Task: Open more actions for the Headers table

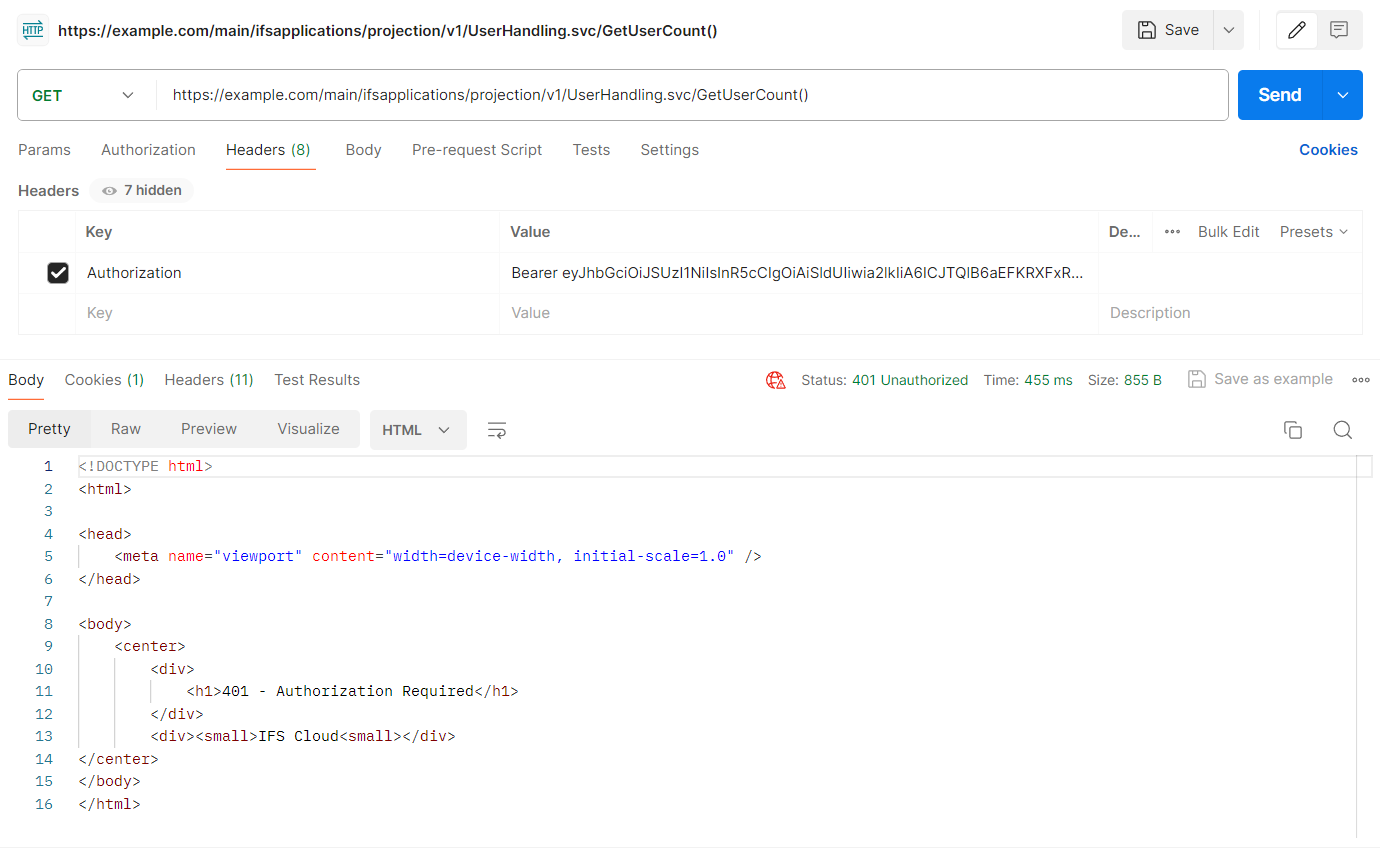Action: coord(1172,231)
